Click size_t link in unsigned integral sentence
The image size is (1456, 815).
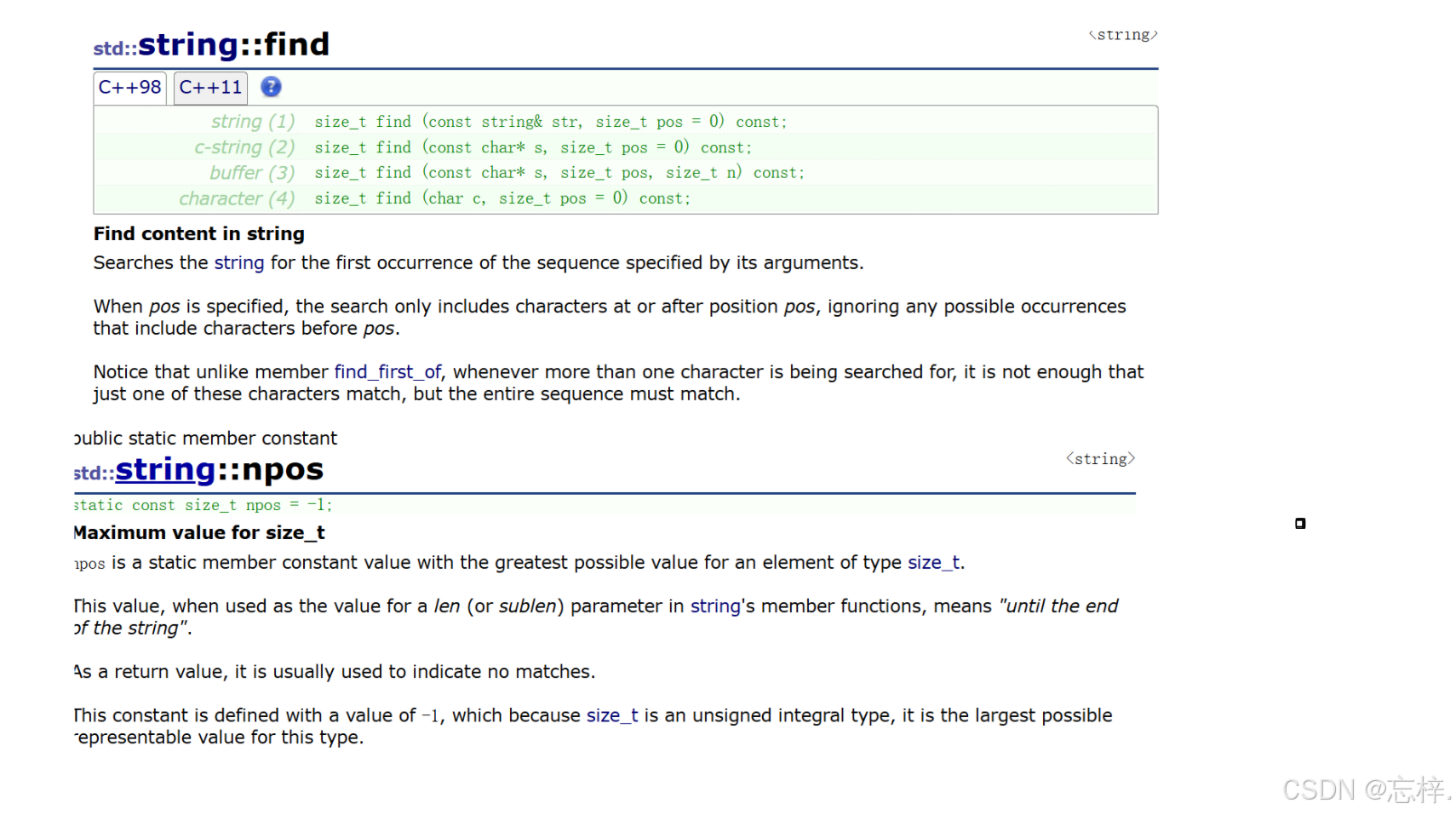(x=612, y=715)
